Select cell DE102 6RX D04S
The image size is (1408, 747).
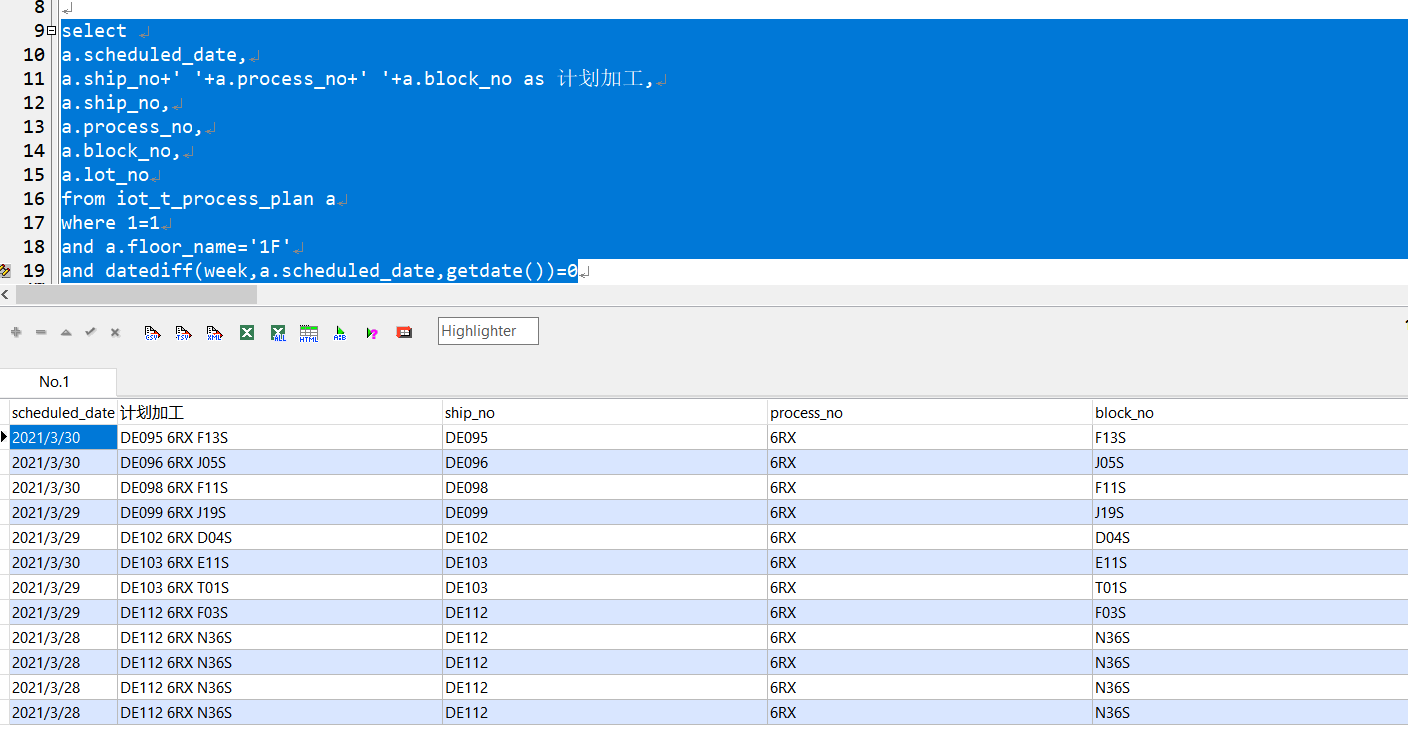coord(280,537)
